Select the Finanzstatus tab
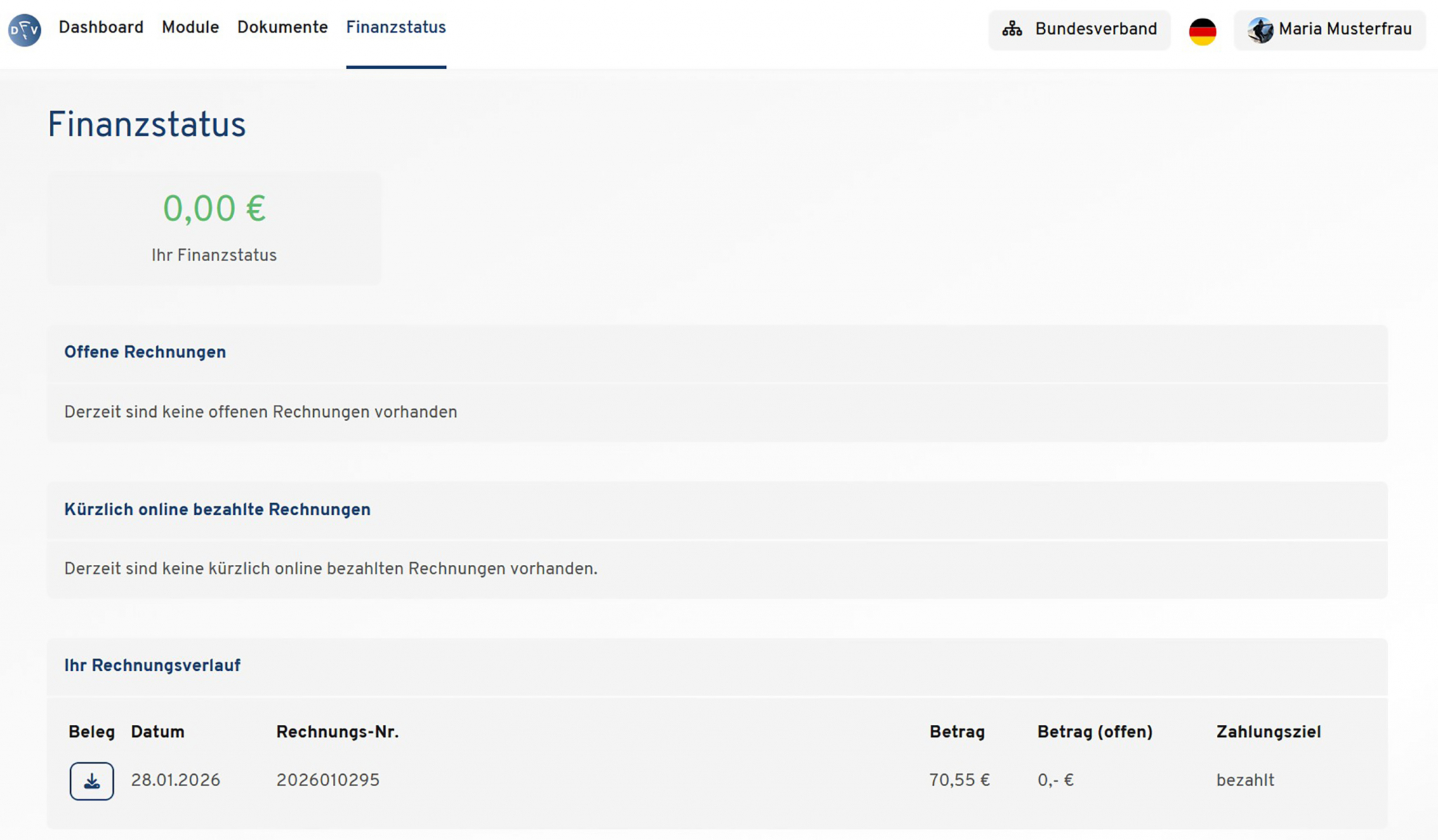This screenshot has height=840, width=1438. pos(396,28)
